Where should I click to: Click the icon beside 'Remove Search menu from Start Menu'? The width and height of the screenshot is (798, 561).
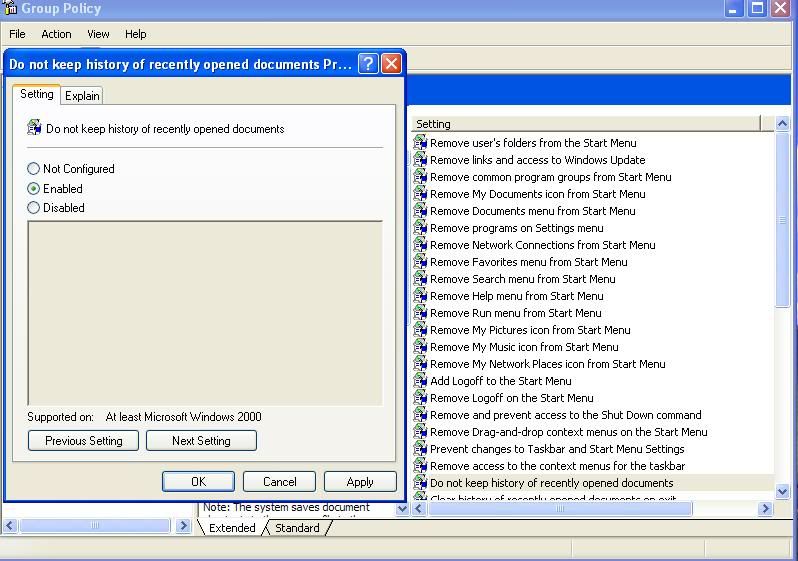point(420,278)
